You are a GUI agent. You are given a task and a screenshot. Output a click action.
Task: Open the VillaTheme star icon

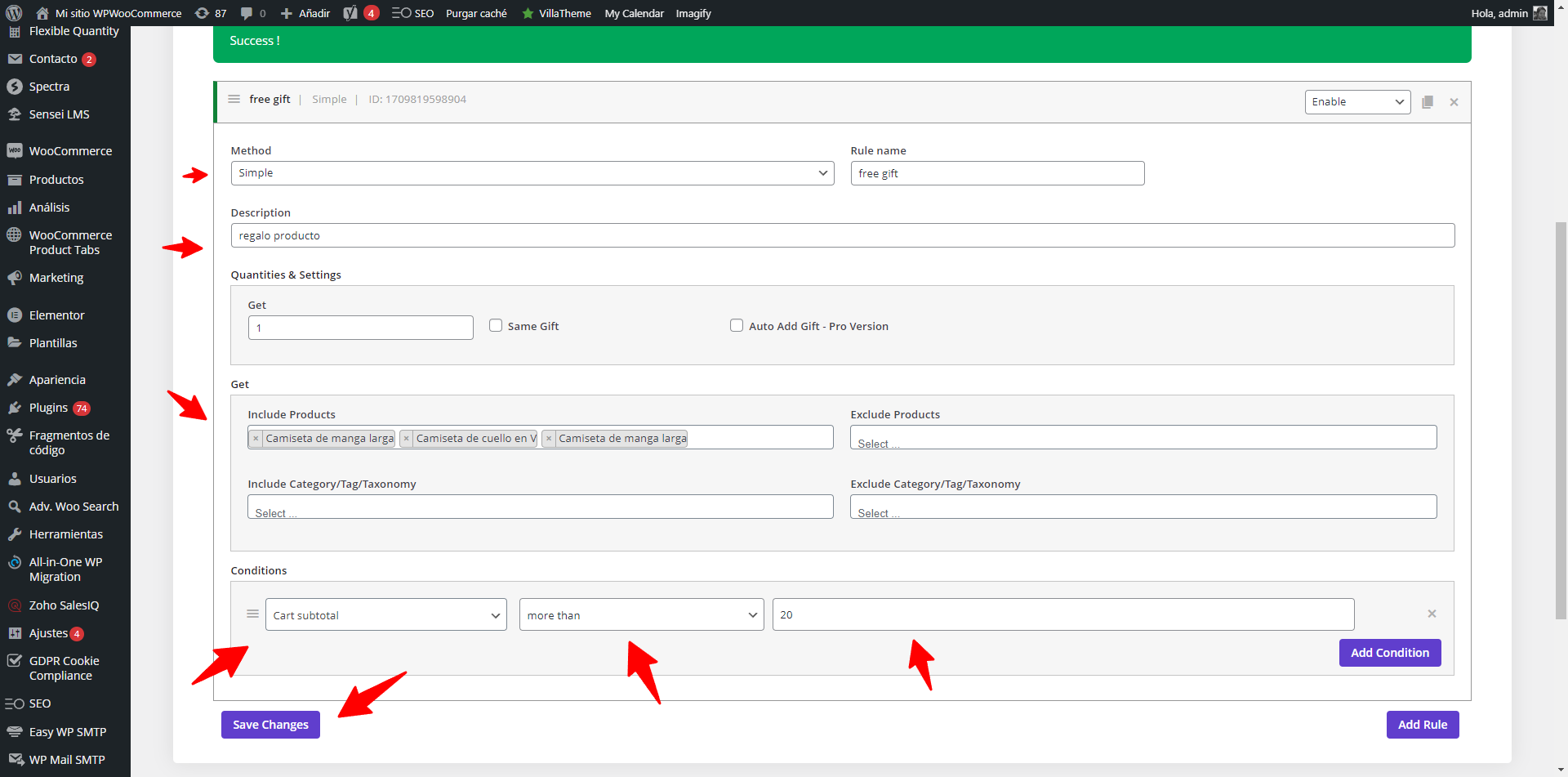[528, 13]
